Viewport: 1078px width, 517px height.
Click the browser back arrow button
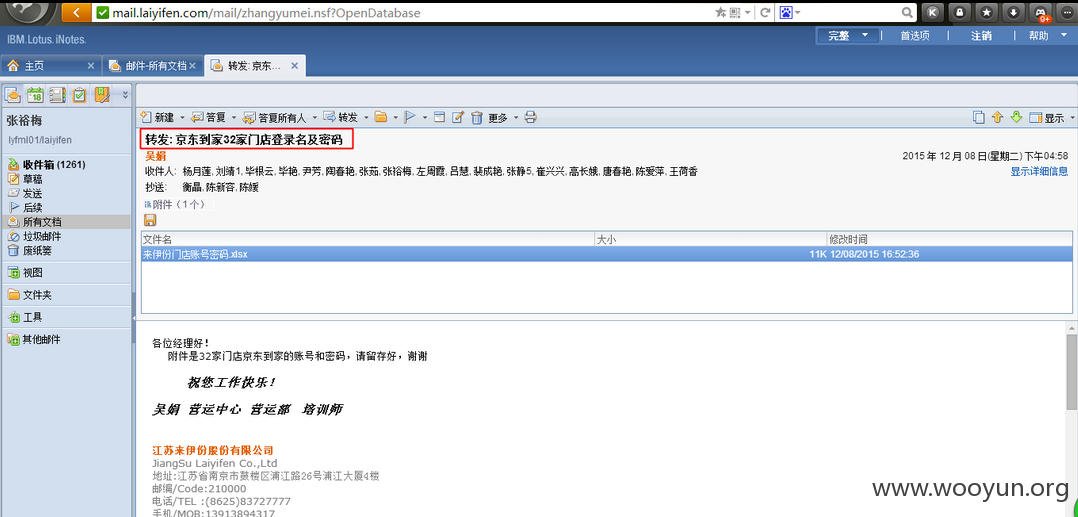[76, 12]
